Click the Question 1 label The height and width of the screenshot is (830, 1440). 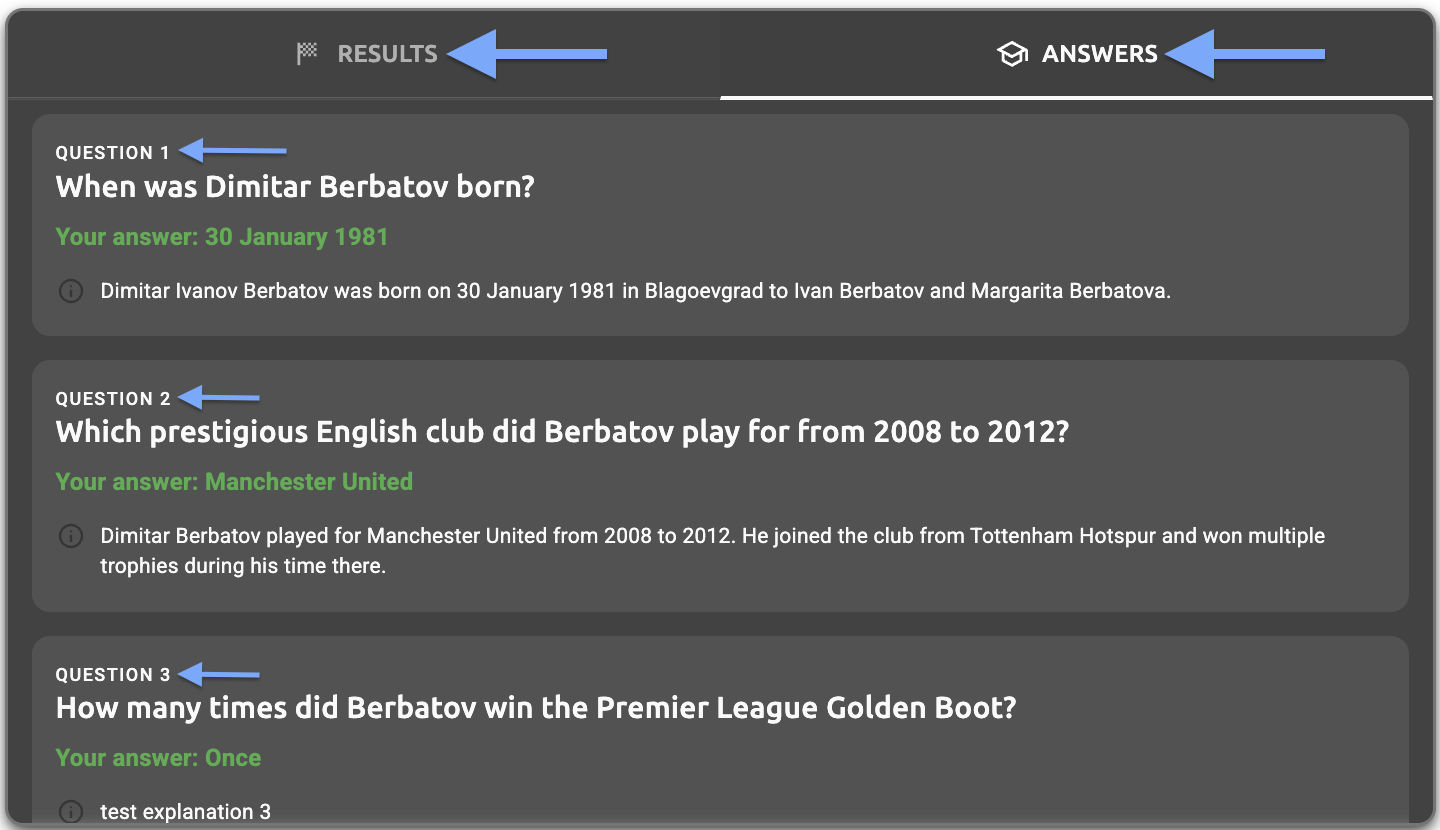[113, 153]
